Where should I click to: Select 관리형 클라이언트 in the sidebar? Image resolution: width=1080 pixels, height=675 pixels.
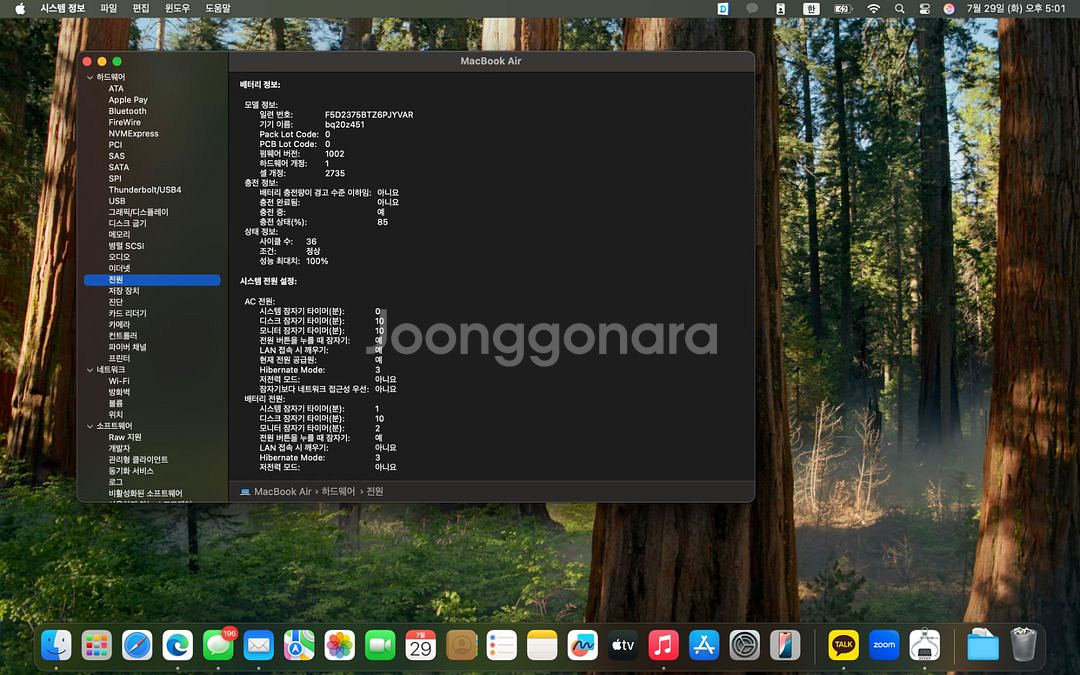coord(138,459)
